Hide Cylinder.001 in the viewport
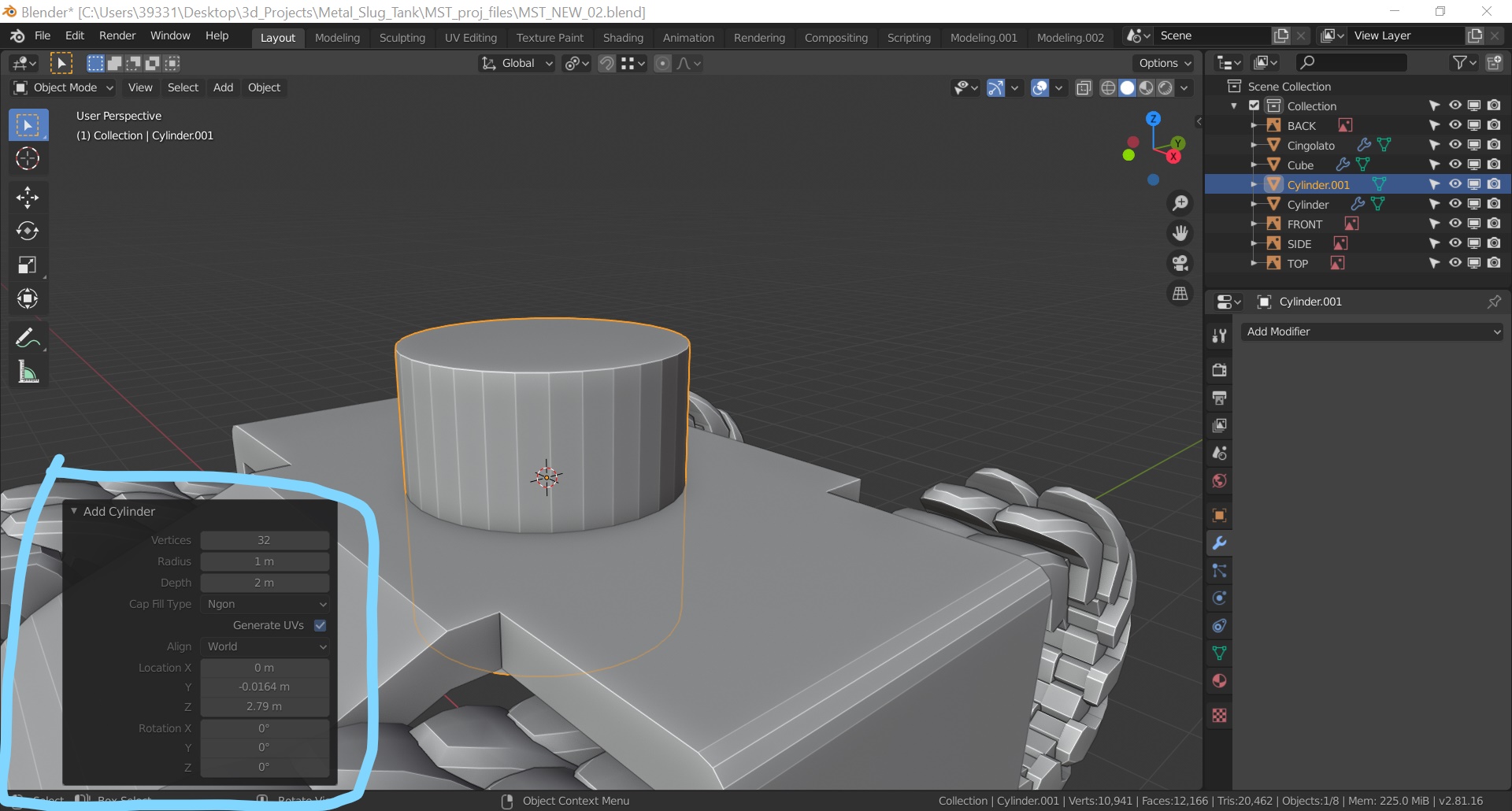Screen dimensions: 1512x811 coord(1455,184)
